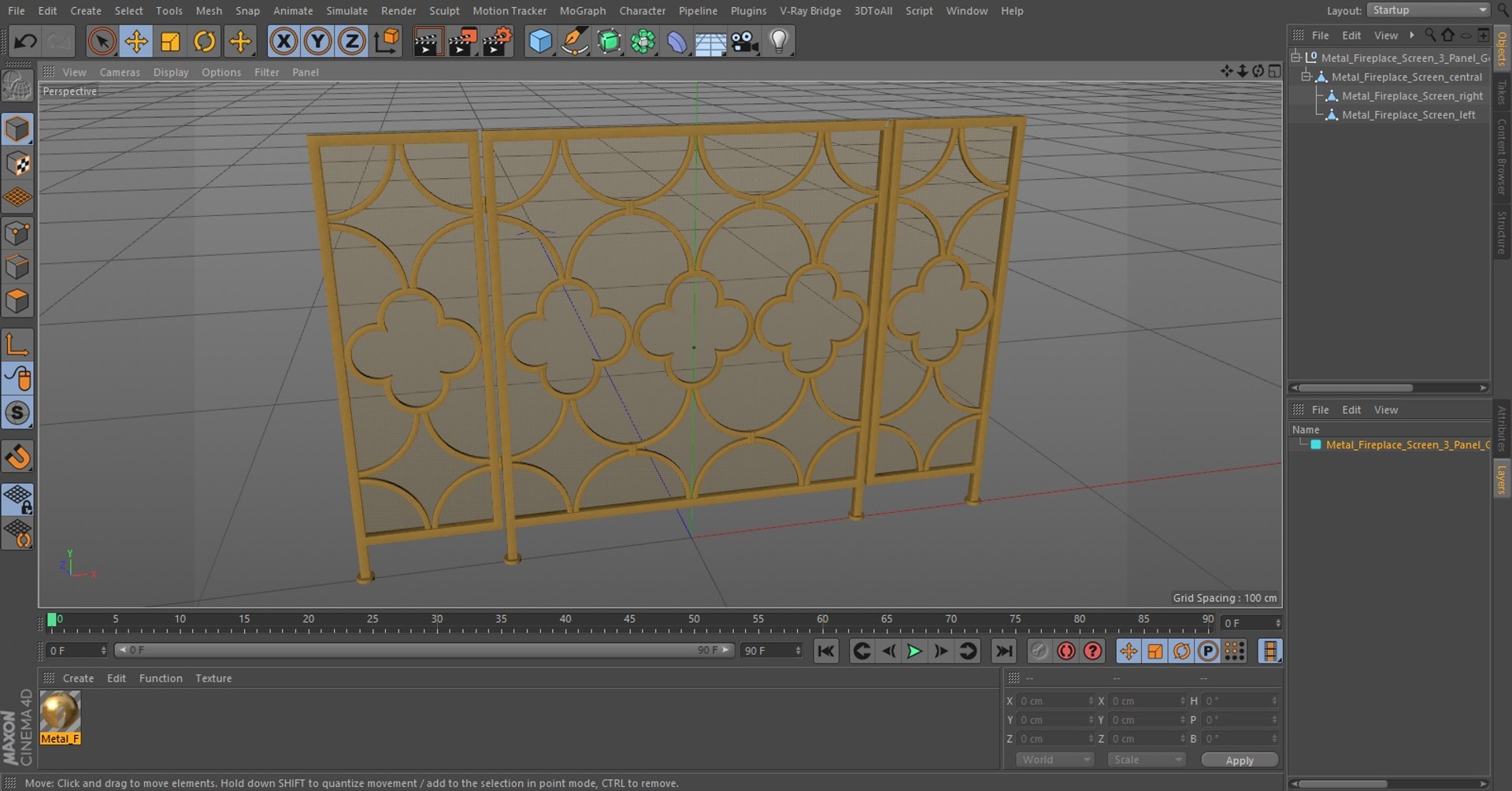Click X position input field

pos(1055,700)
